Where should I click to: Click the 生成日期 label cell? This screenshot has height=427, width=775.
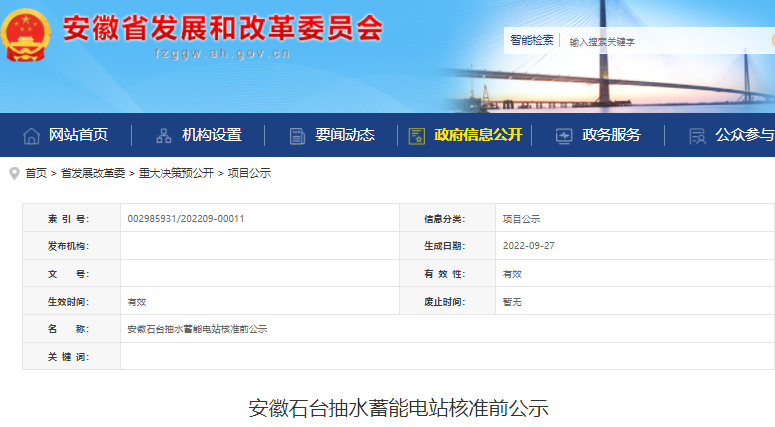pyautogui.click(x=448, y=246)
